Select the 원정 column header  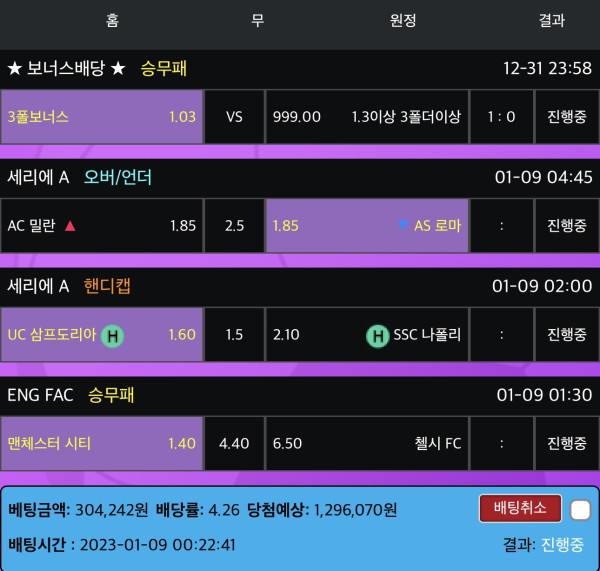[x=403, y=20]
